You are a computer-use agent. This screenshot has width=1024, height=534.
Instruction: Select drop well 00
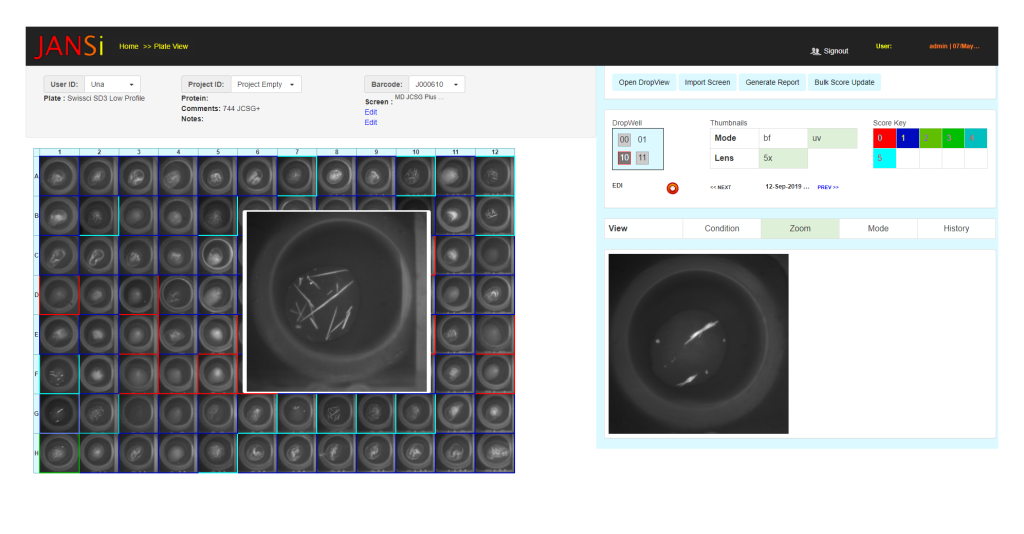[x=624, y=139]
